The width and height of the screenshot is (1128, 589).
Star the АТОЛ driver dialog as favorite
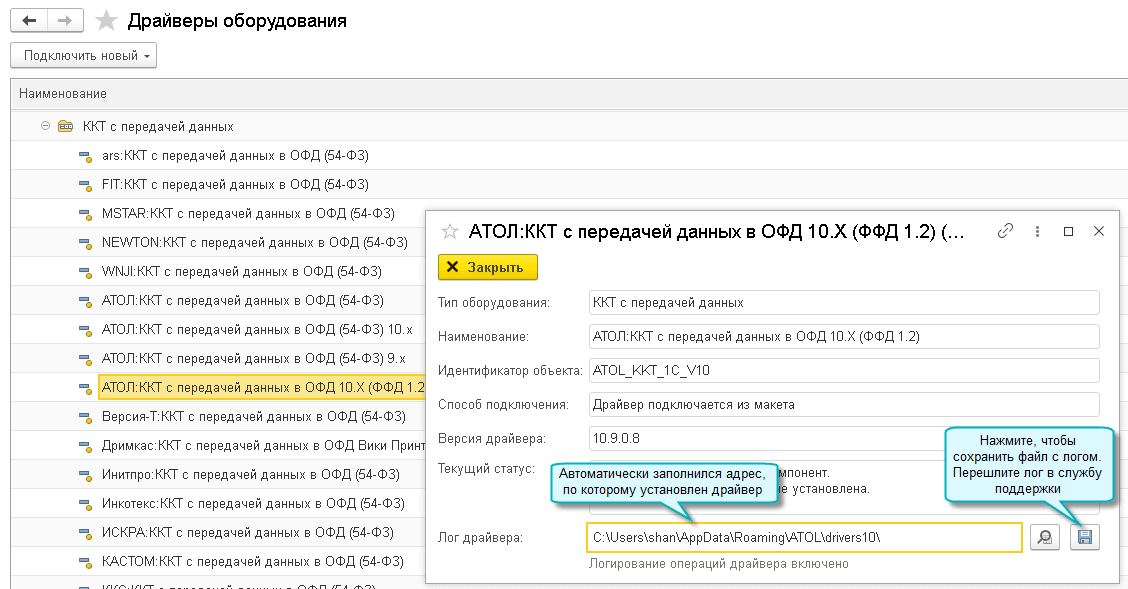click(x=450, y=232)
